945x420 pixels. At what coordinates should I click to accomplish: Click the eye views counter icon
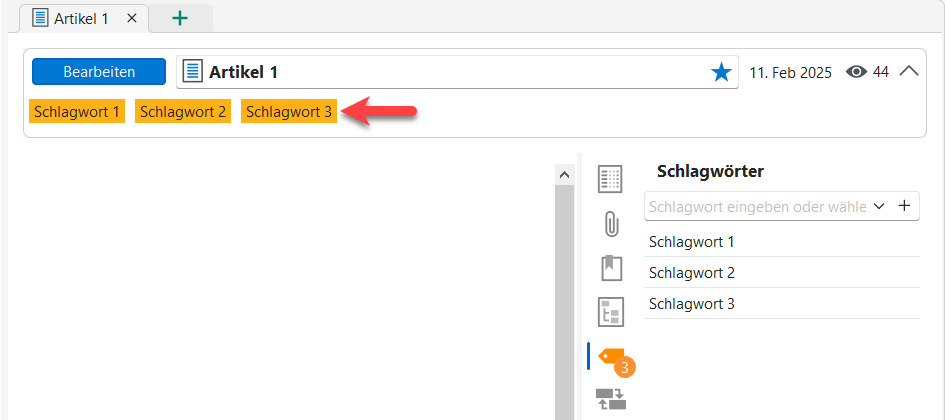(x=856, y=72)
